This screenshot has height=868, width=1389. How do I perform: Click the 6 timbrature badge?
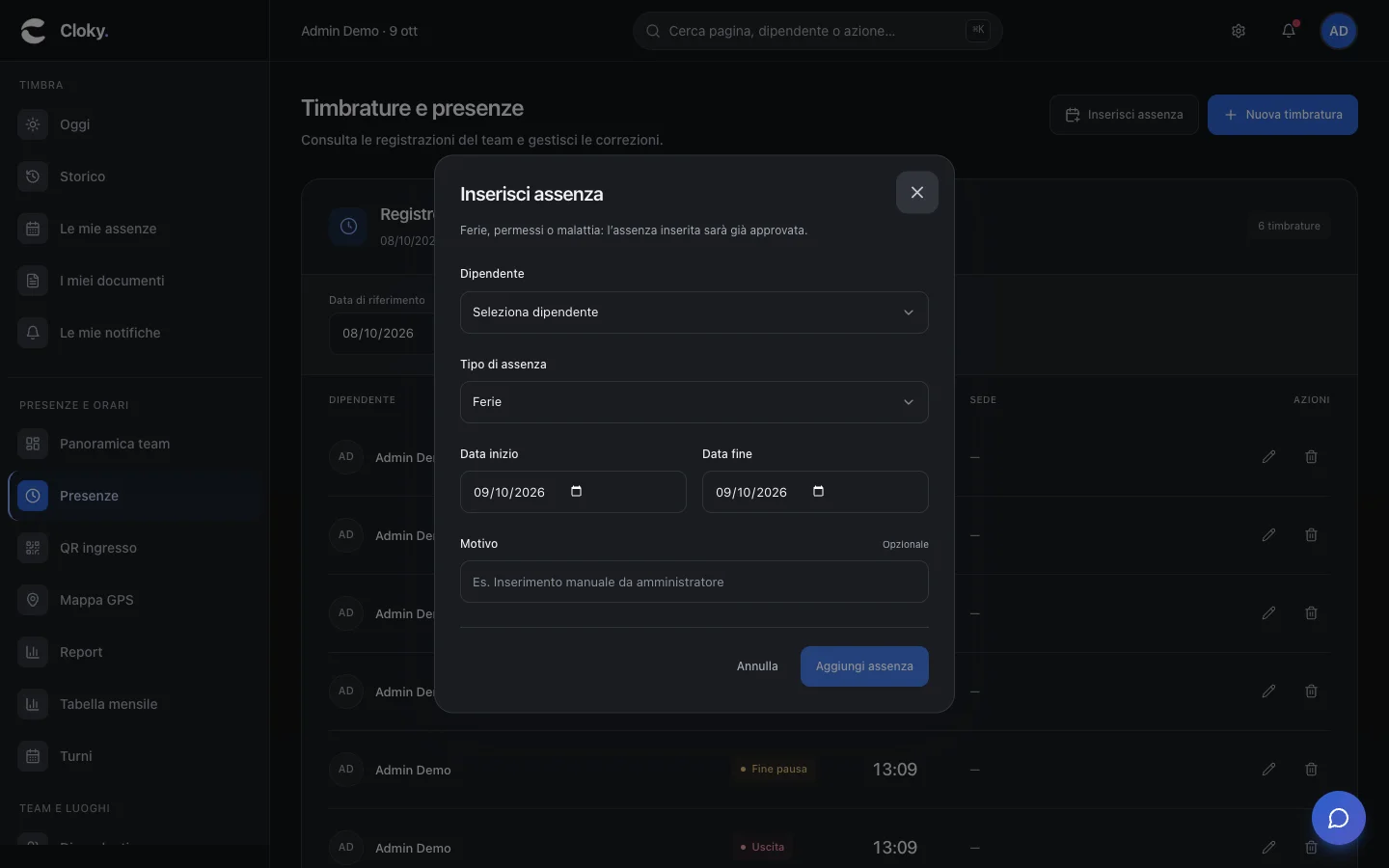click(1289, 226)
